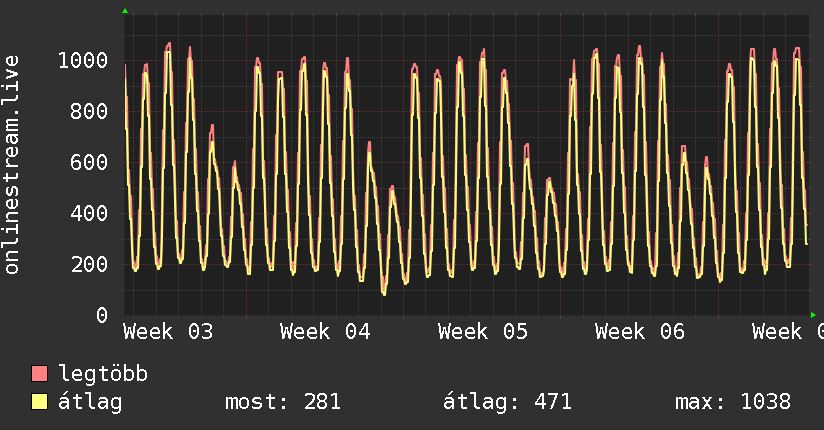The image size is (824, 430).
Task: Click the 'max: 1038' statistic
Action: click(x=733, y=403)
